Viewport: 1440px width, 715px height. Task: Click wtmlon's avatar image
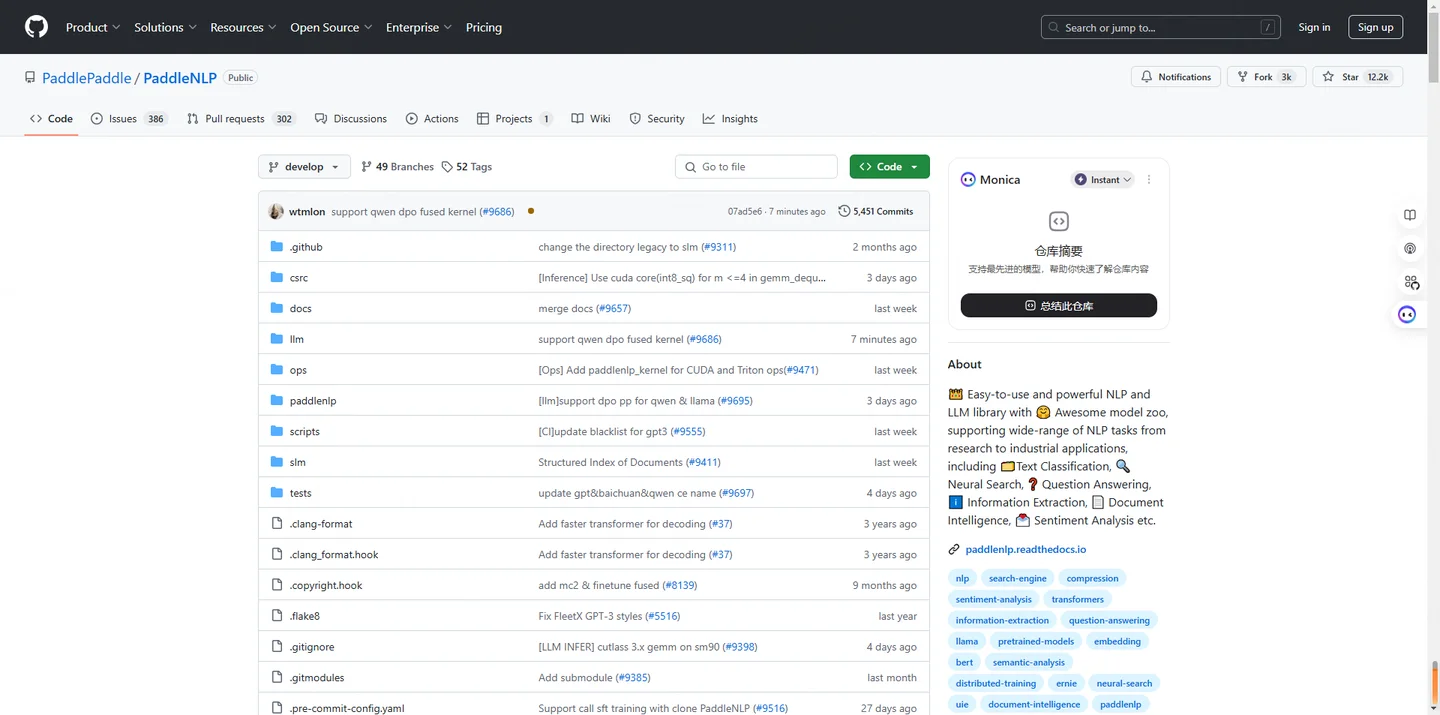click(x=276, y=211)
